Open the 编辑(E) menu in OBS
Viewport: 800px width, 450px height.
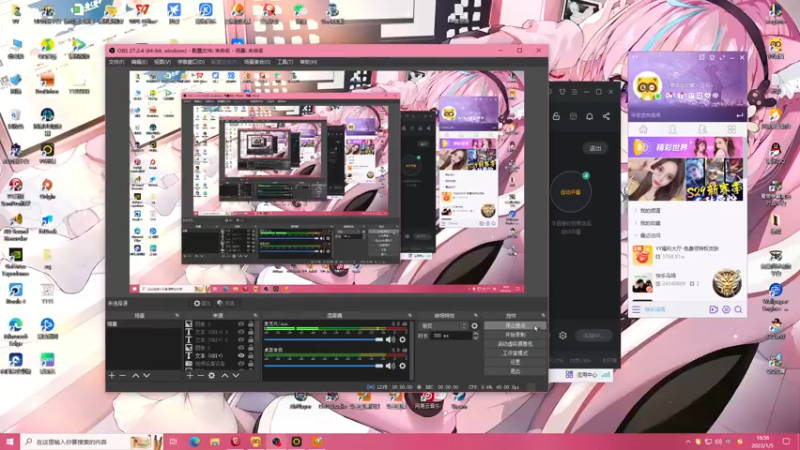coord(139,62)
